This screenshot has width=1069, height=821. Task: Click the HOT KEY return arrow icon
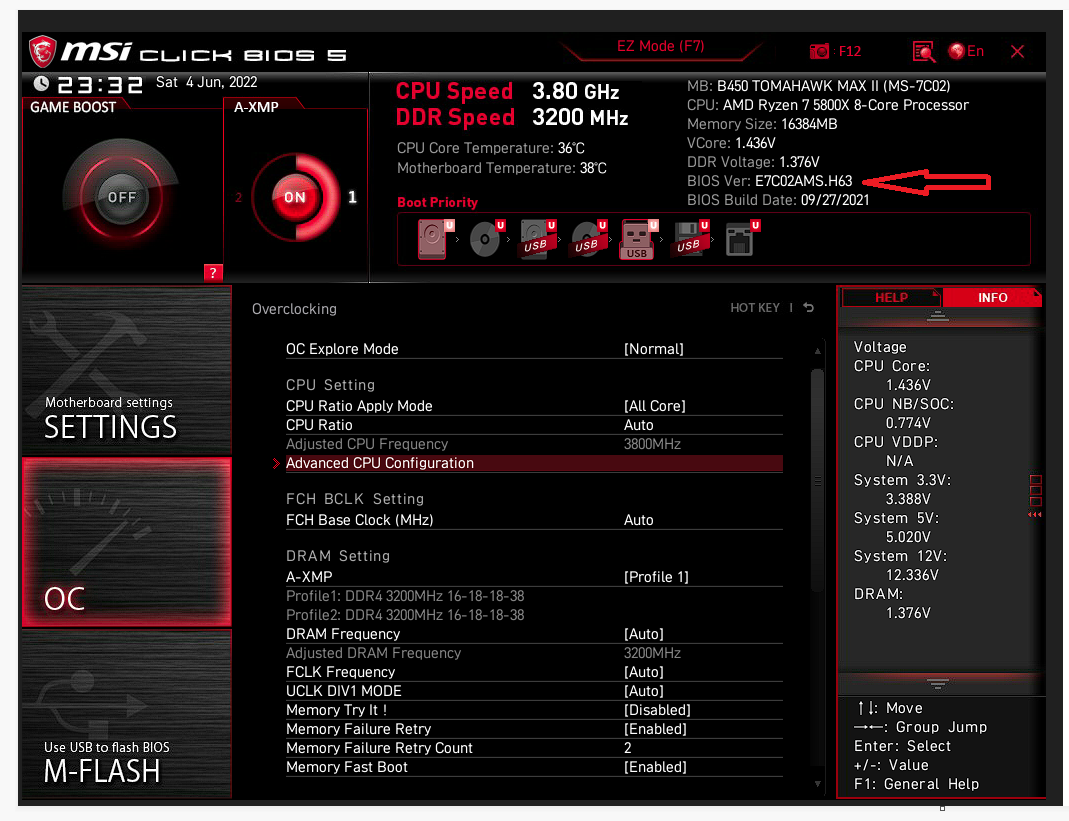coord(809,308)
